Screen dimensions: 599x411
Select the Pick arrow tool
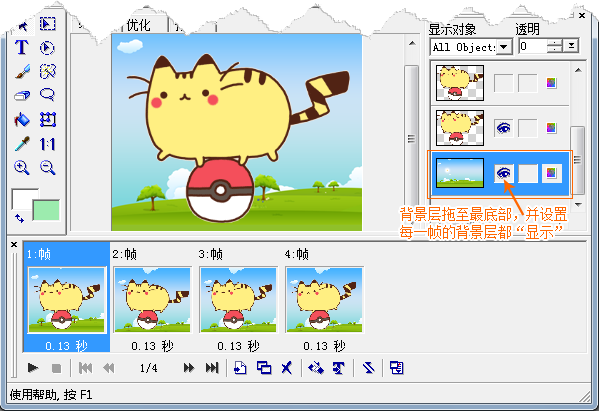tap(23, 26)
